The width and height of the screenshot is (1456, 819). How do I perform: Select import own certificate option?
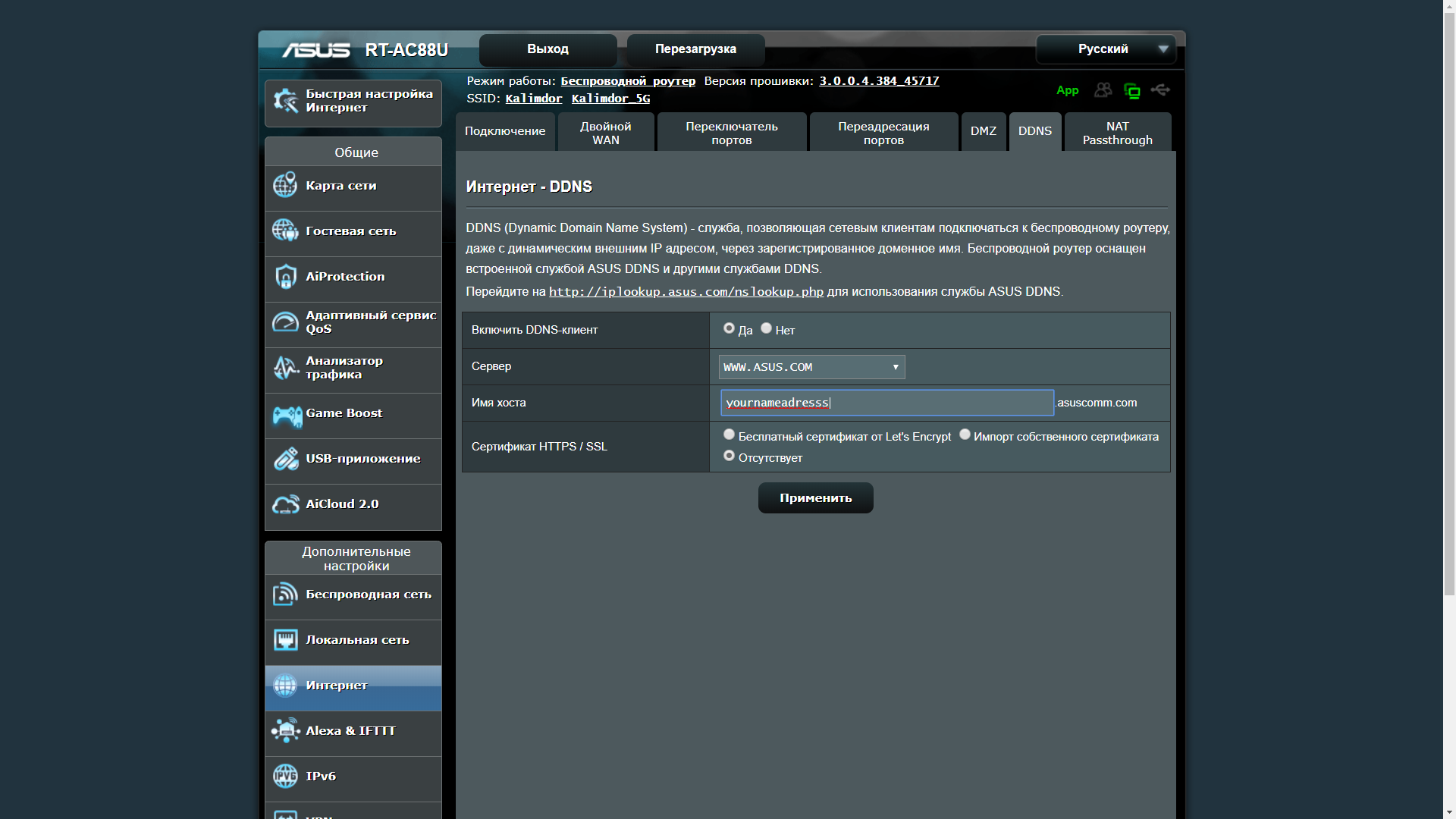click(x=965, y=435)
